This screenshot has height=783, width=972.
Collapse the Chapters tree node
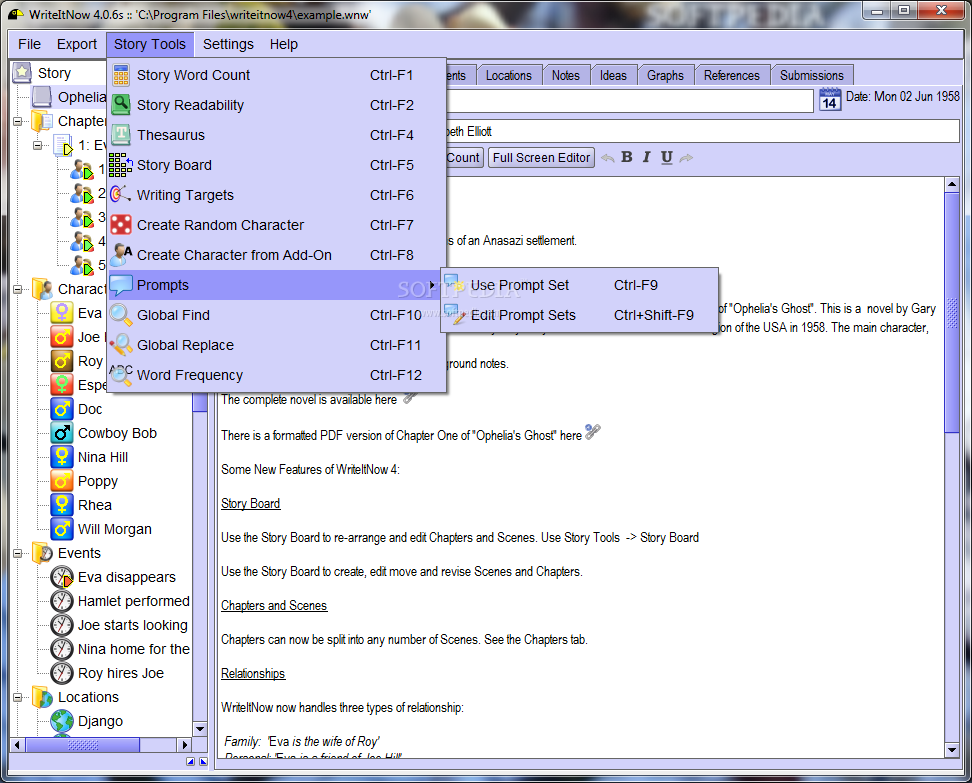click(x=17, y=121)
